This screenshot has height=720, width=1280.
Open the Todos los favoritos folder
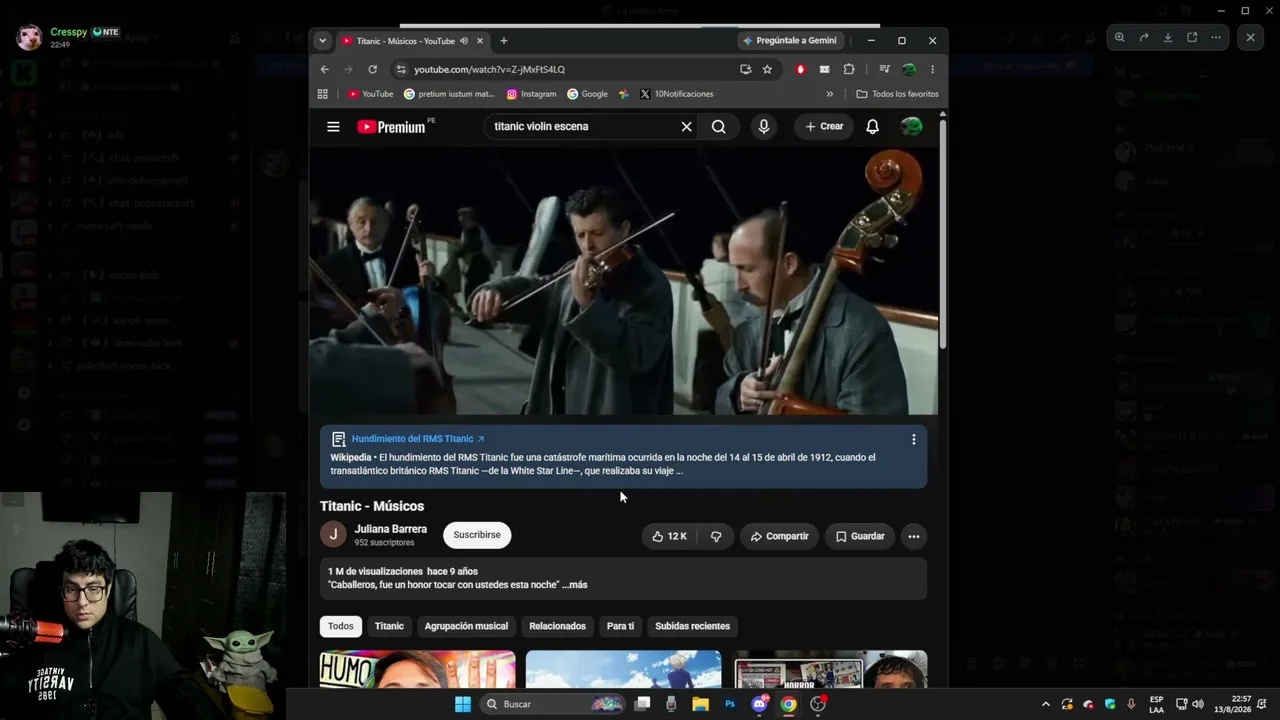(x=897, y=94)
